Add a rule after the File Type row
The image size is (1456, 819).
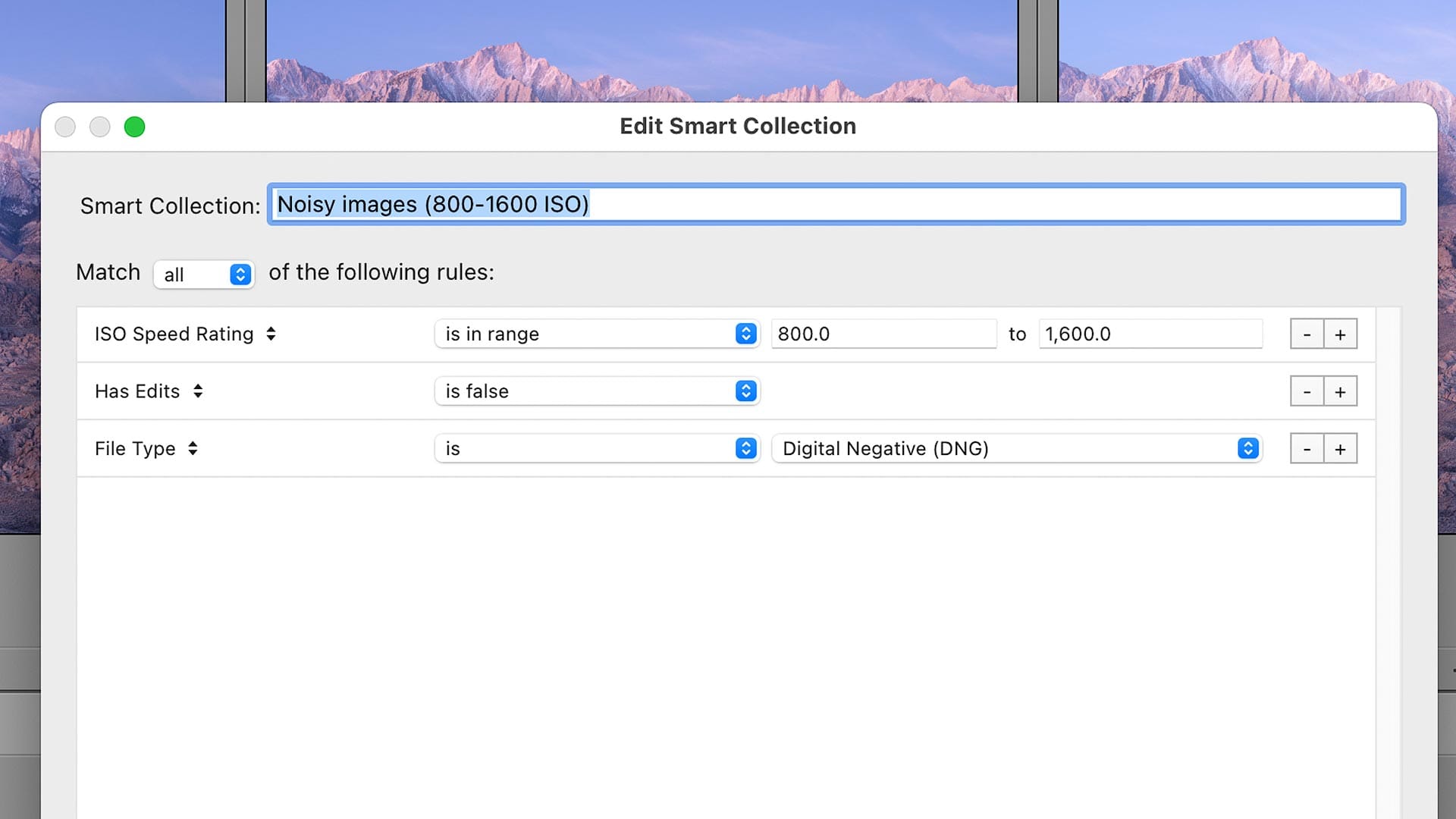[x=1340, y=449]
